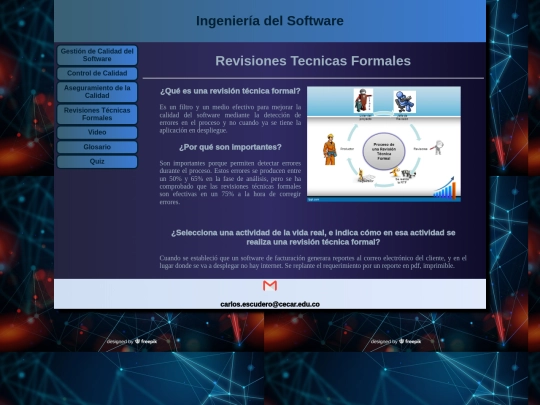Screen dimensions: 540x405
Task: Go to Revisiones Técnicas Formales page
Action: 97,114
